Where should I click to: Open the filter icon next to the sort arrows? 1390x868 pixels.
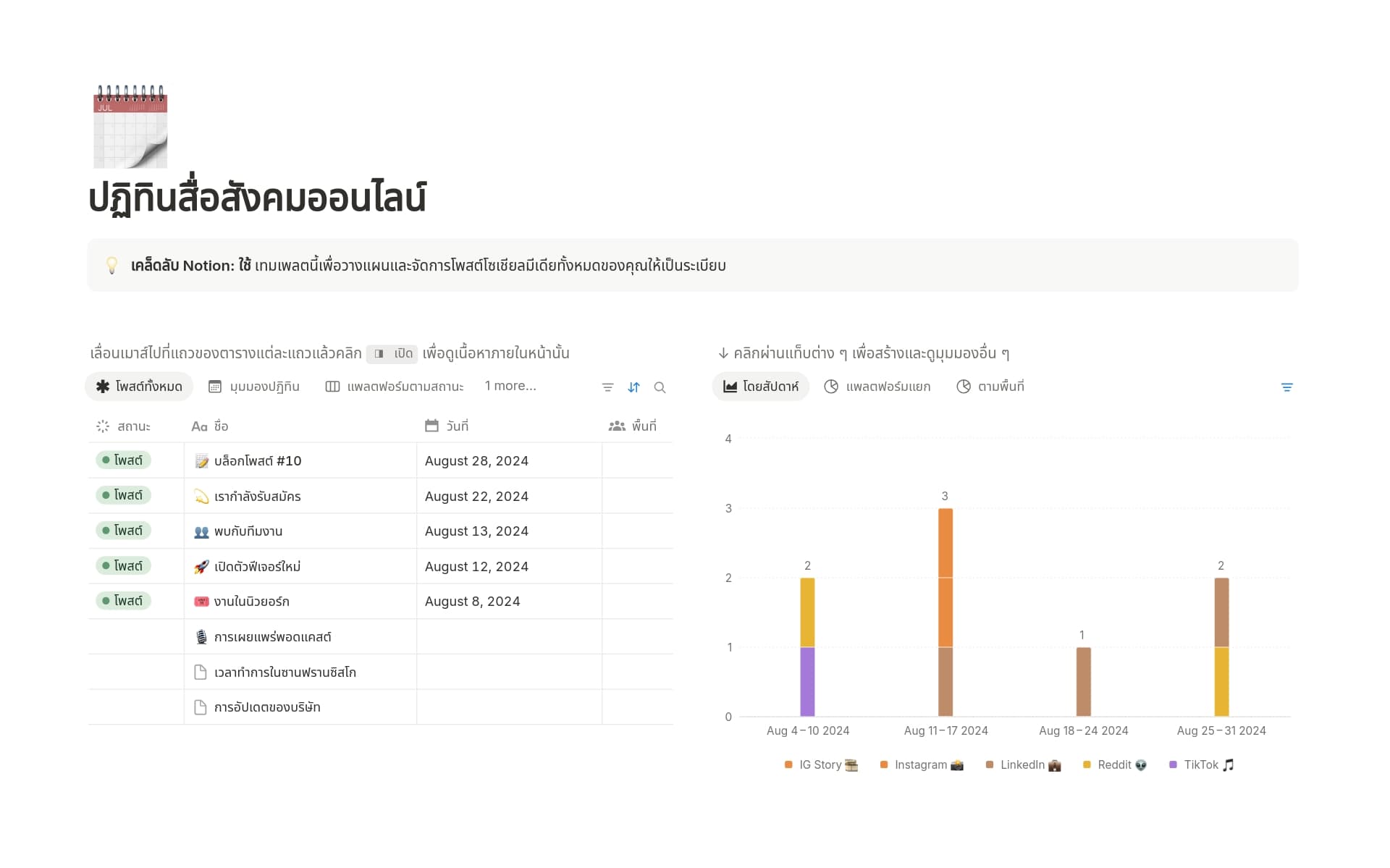click(607, 387)
